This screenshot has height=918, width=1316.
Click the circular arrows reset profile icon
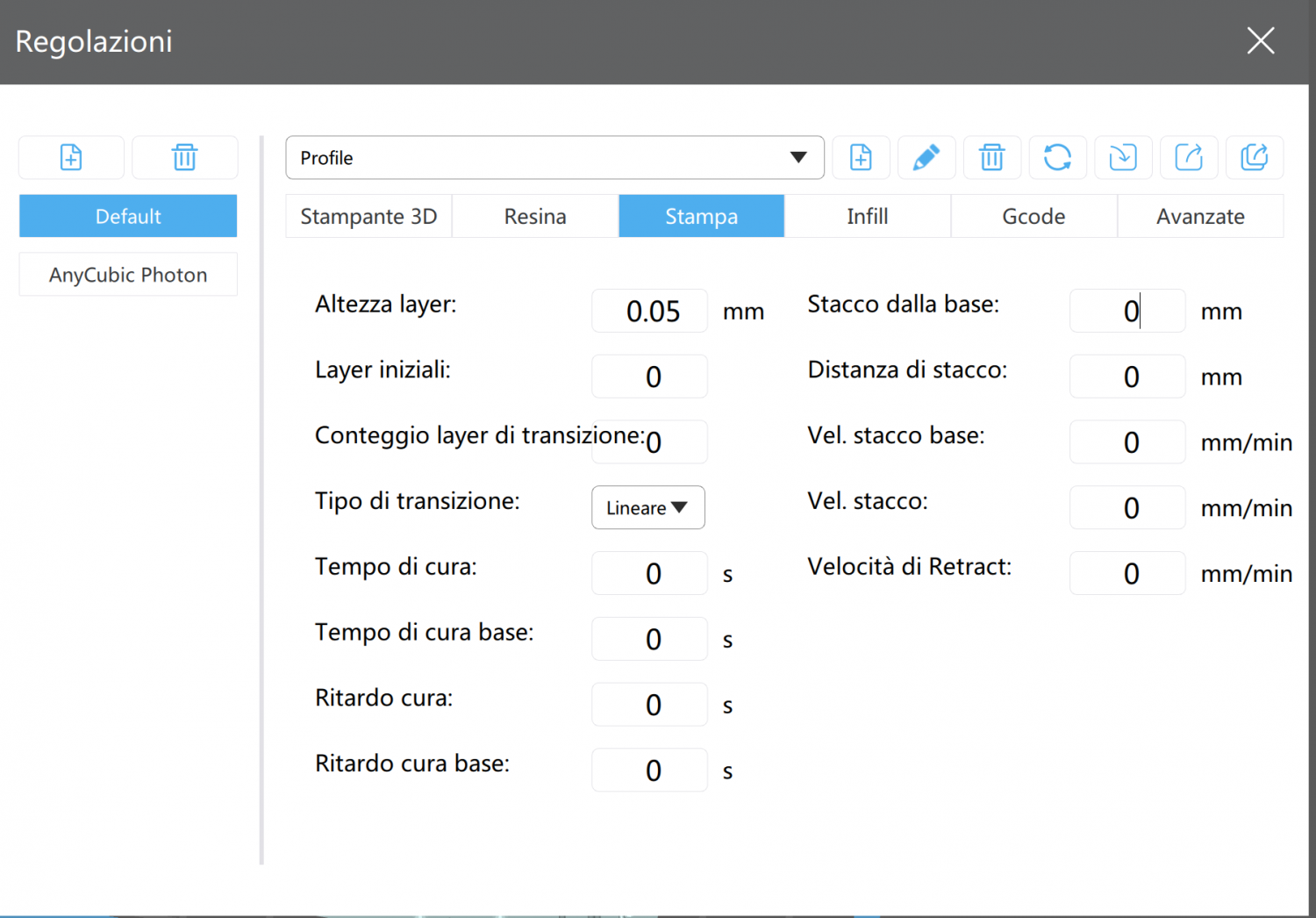pyautogui.click(x=1057, y=158)
